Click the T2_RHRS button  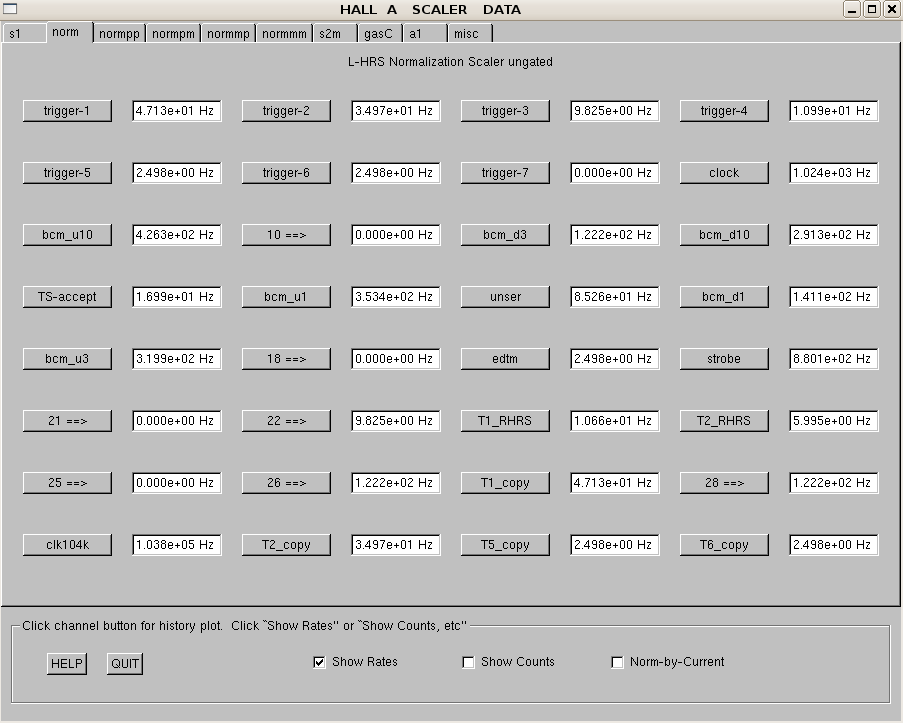(724, 421)
